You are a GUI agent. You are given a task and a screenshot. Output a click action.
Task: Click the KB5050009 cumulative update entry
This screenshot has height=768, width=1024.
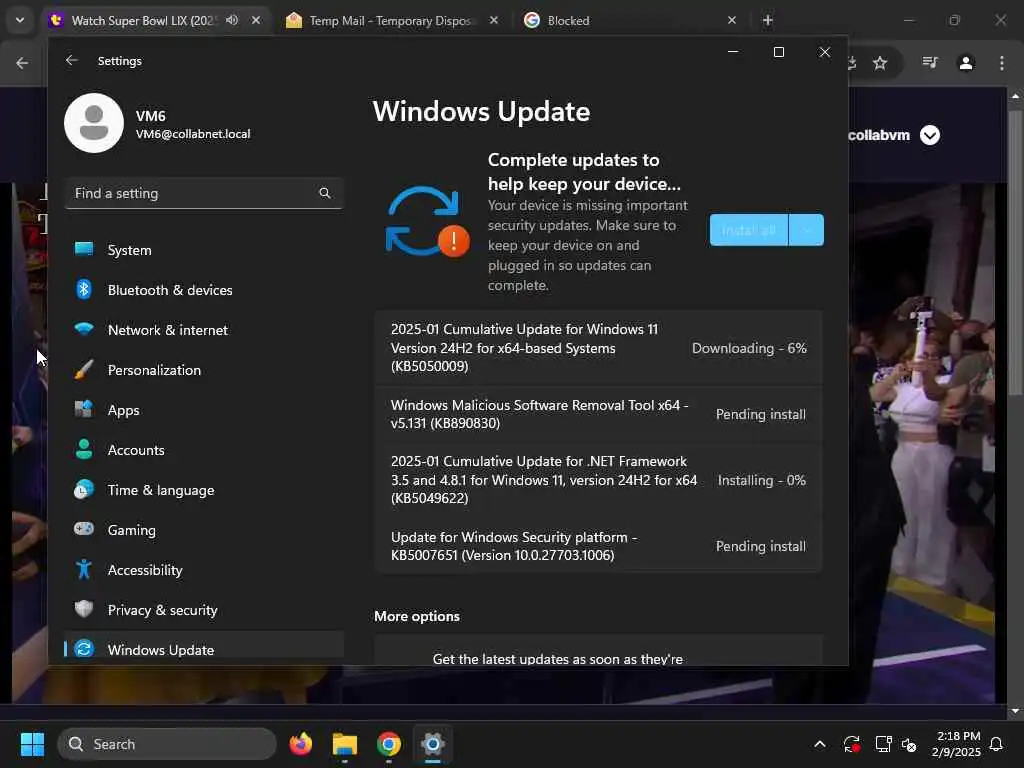coord(598,347)
